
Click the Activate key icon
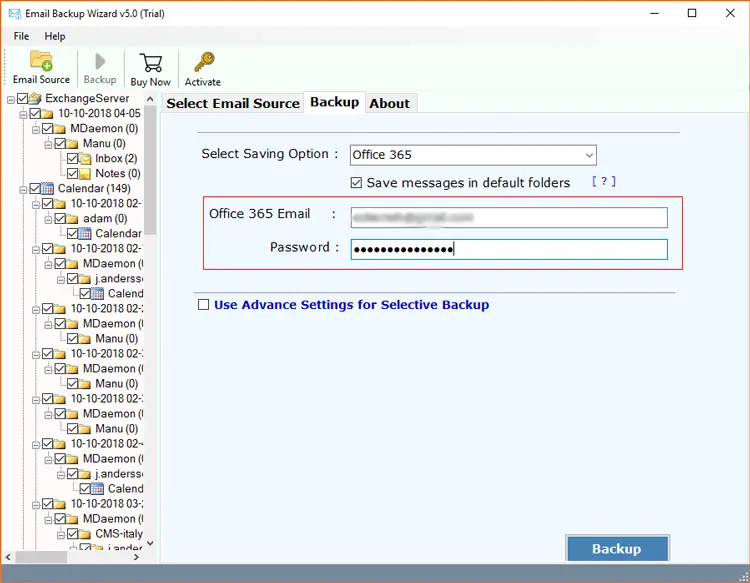coord(203,63)
